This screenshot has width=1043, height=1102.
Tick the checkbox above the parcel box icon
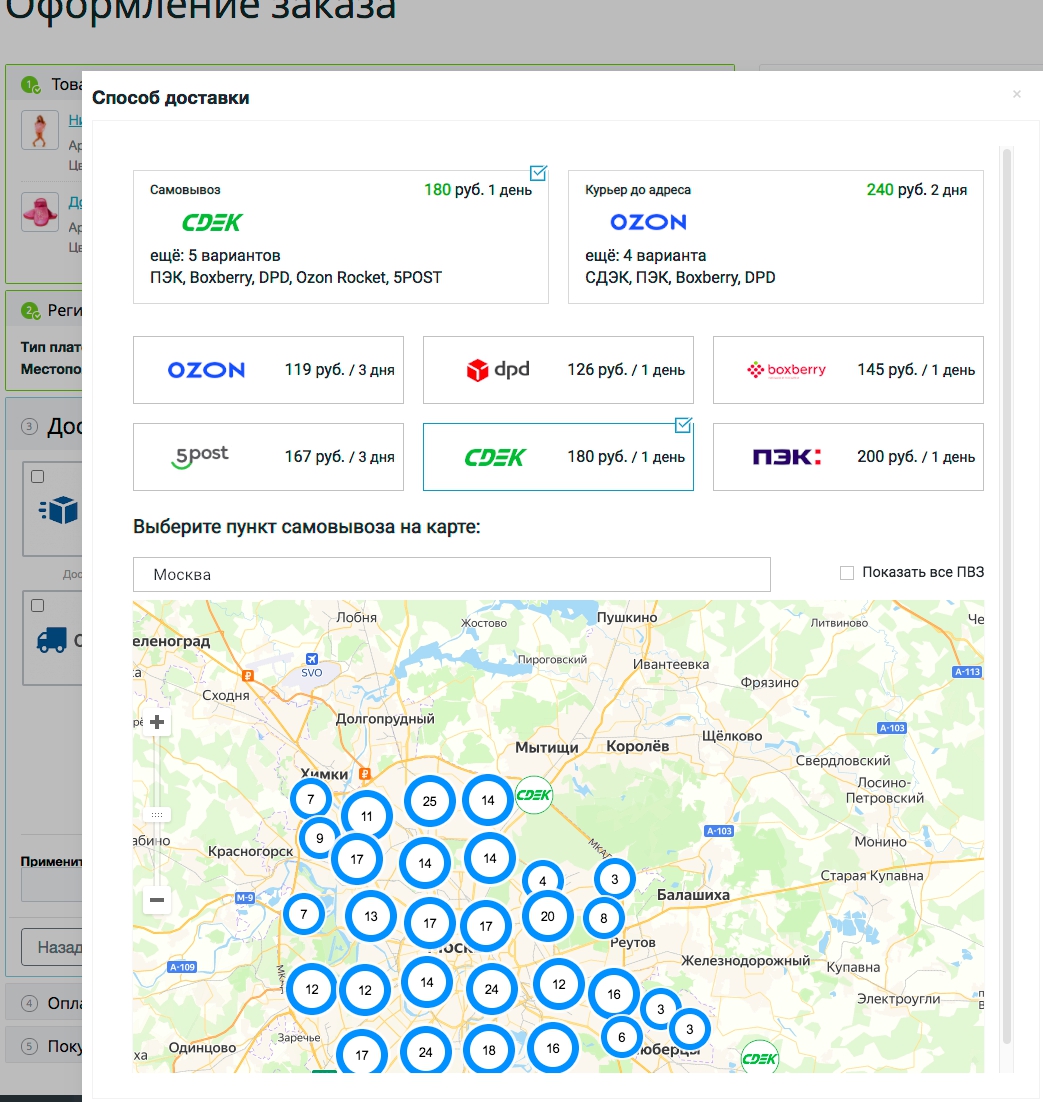click(x=38, y=477)
